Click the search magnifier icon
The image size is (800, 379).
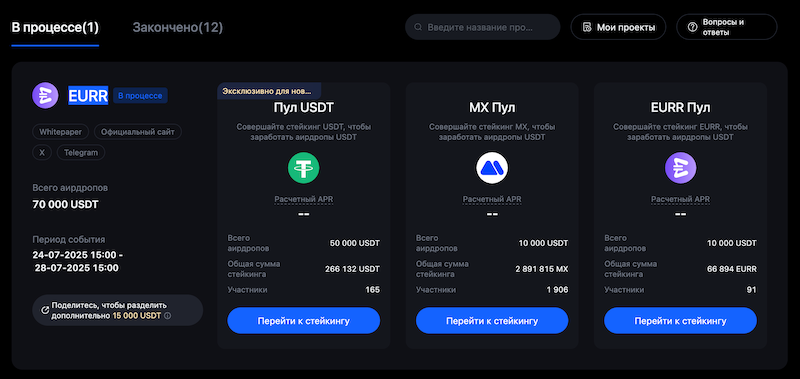click(418, 27)
